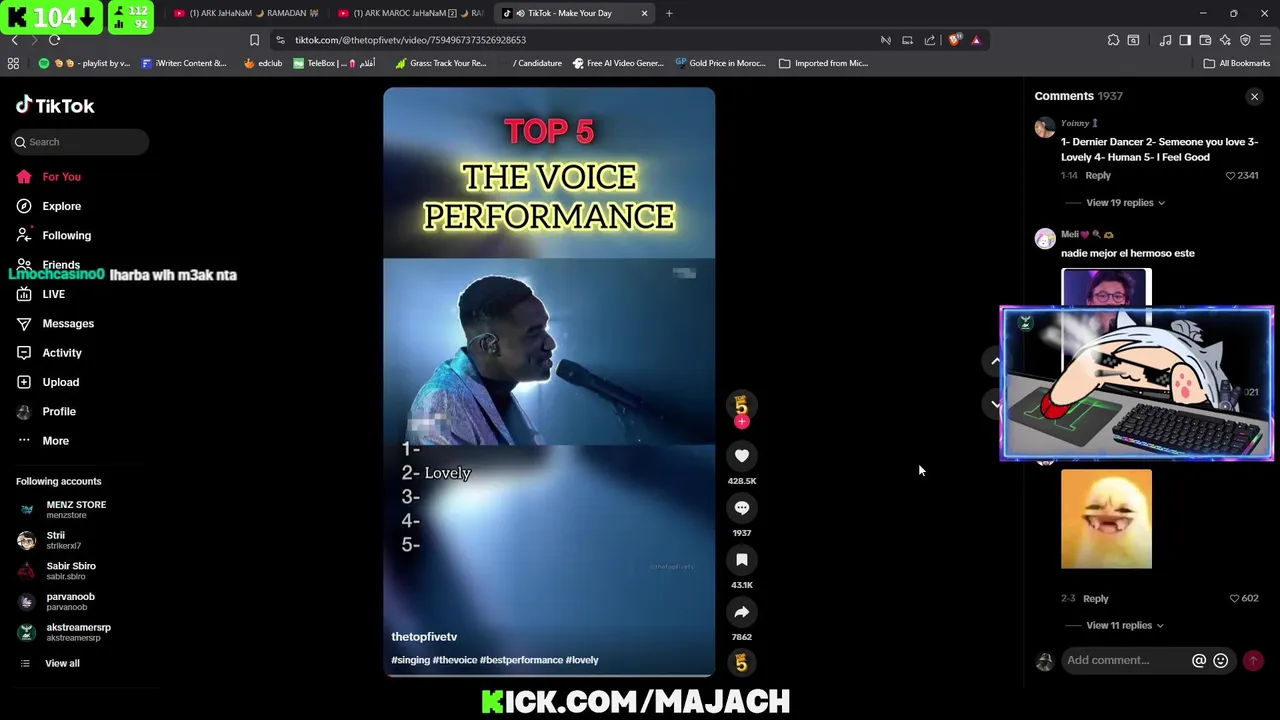
Task: Open the Gold Price in Morocco bookmark
Action: (x=720, y=63)
